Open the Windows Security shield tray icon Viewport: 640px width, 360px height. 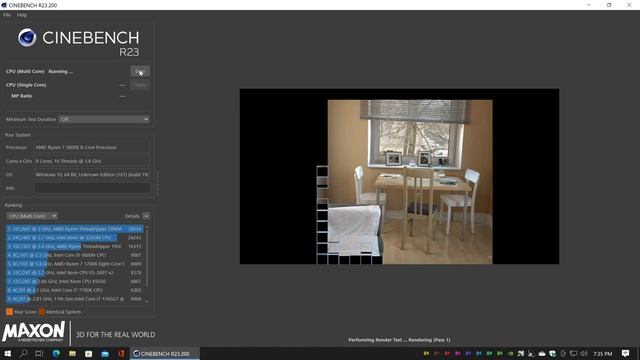553,353
